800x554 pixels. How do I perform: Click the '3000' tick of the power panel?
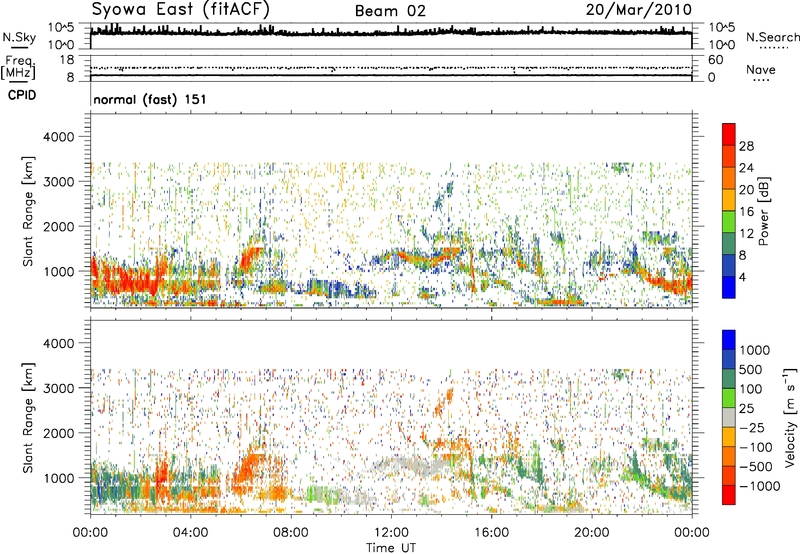click(x=58, y=182)
